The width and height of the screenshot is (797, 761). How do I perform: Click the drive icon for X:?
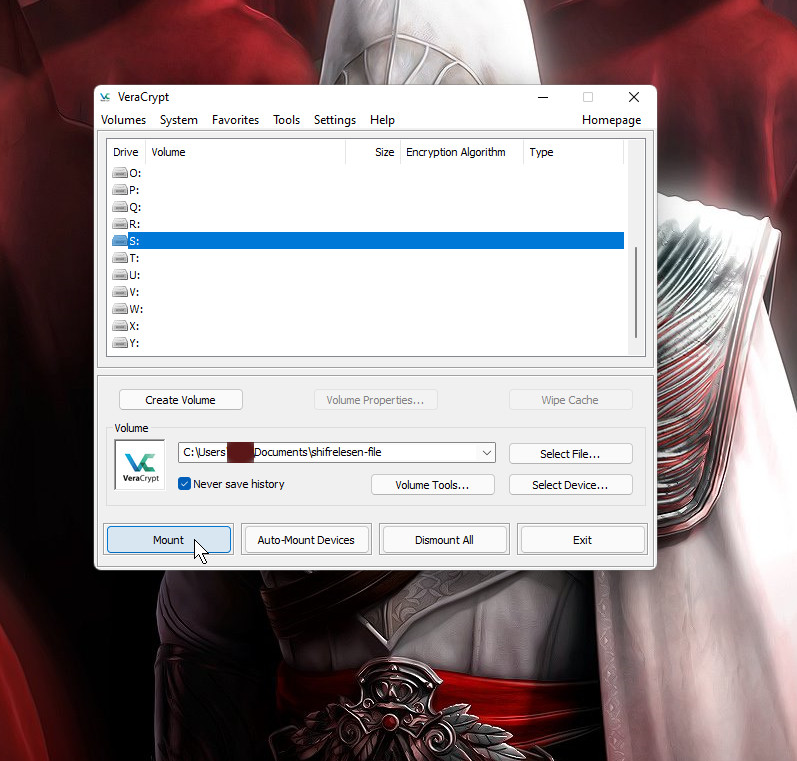point(119,326)
